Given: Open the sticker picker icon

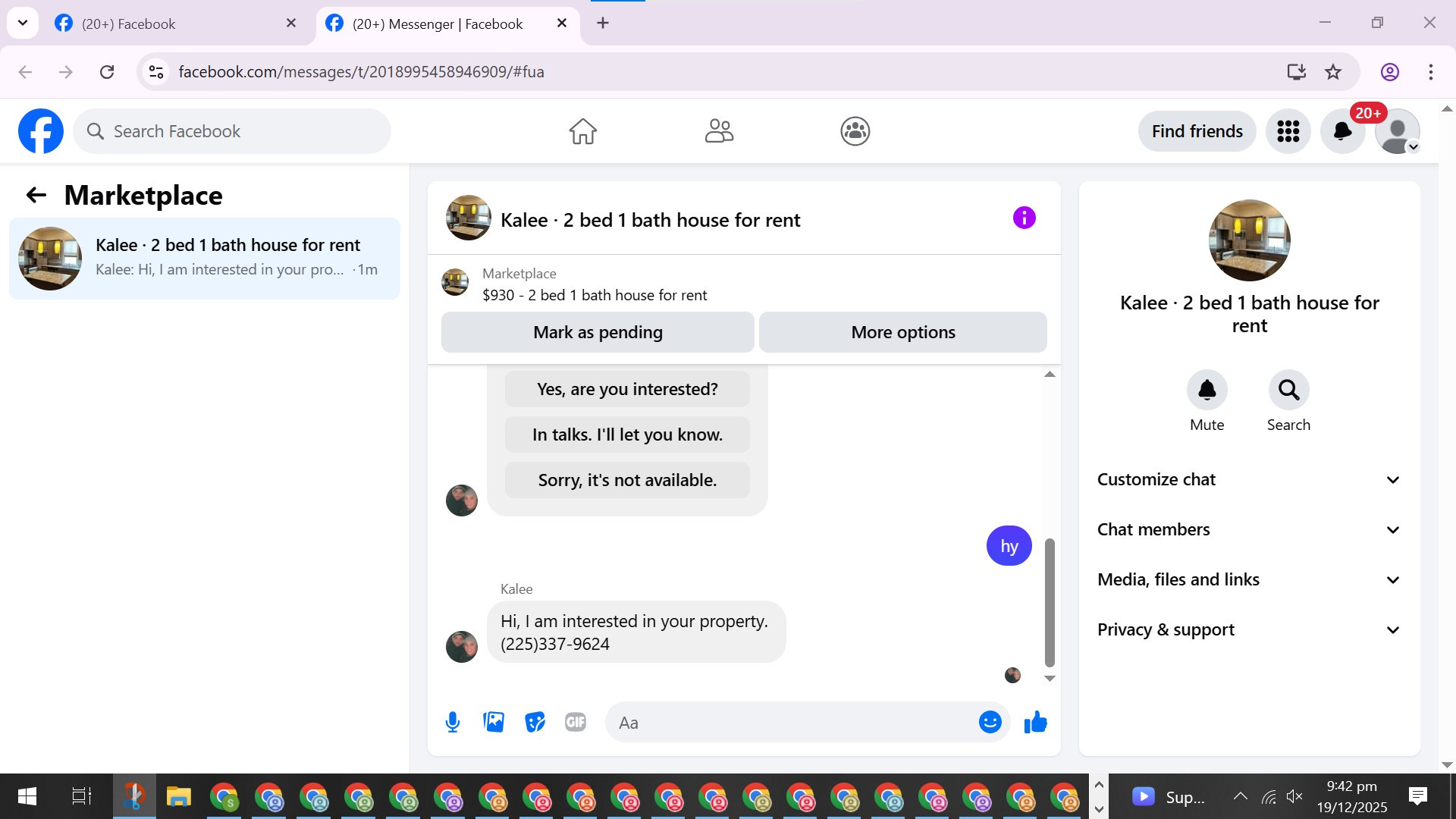Looking at the screenshot, I should [535, 722].
